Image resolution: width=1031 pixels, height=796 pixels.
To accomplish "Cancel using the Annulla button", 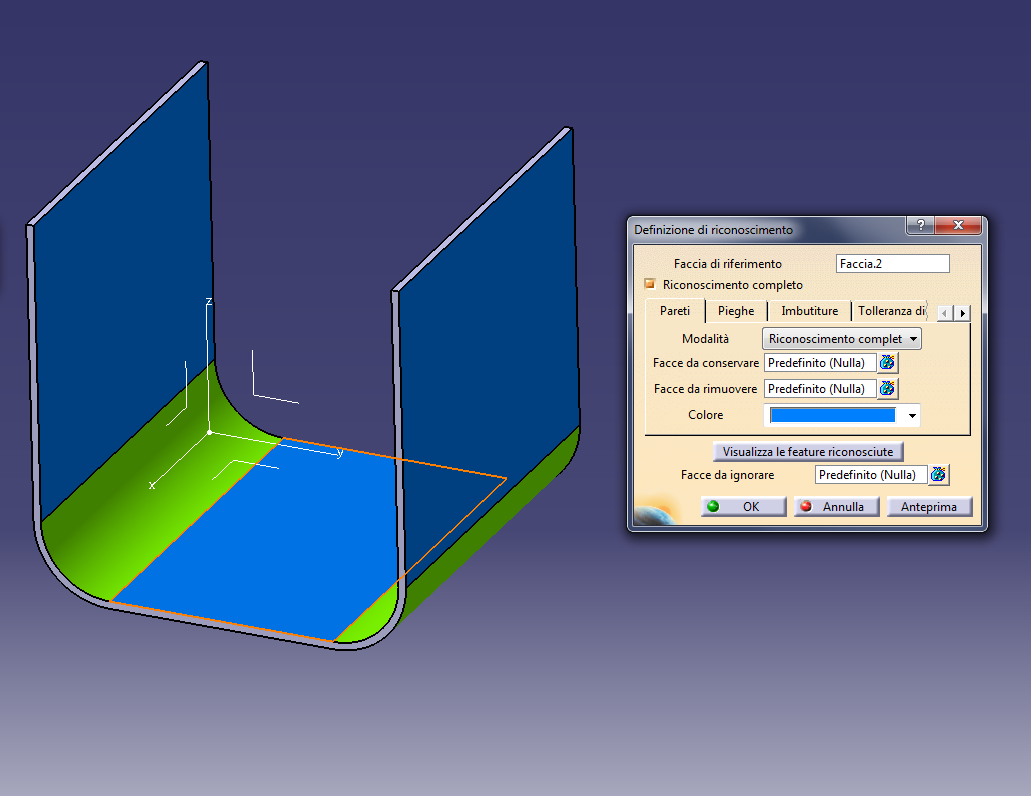I will pos(836,506).
